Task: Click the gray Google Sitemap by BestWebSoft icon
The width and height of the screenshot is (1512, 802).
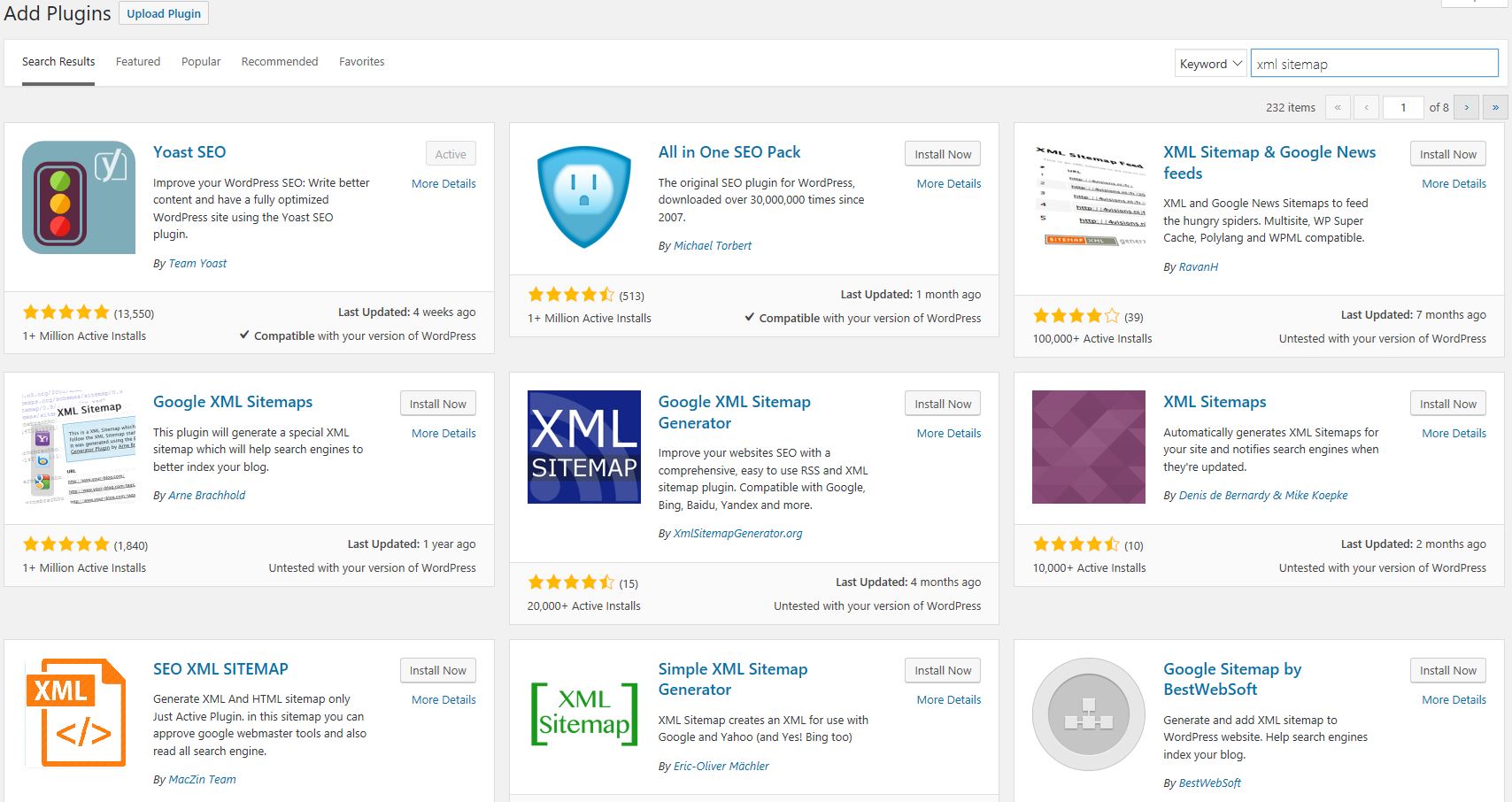Action: [1089, 713]
